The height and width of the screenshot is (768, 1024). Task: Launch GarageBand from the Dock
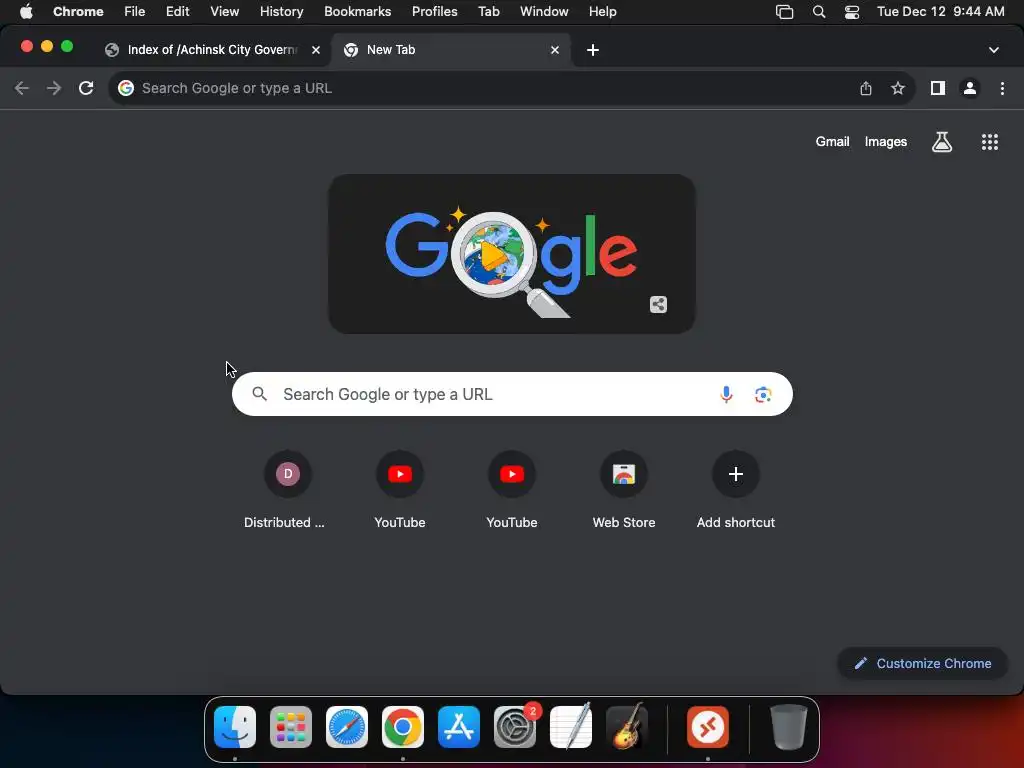tap(627, 727)
